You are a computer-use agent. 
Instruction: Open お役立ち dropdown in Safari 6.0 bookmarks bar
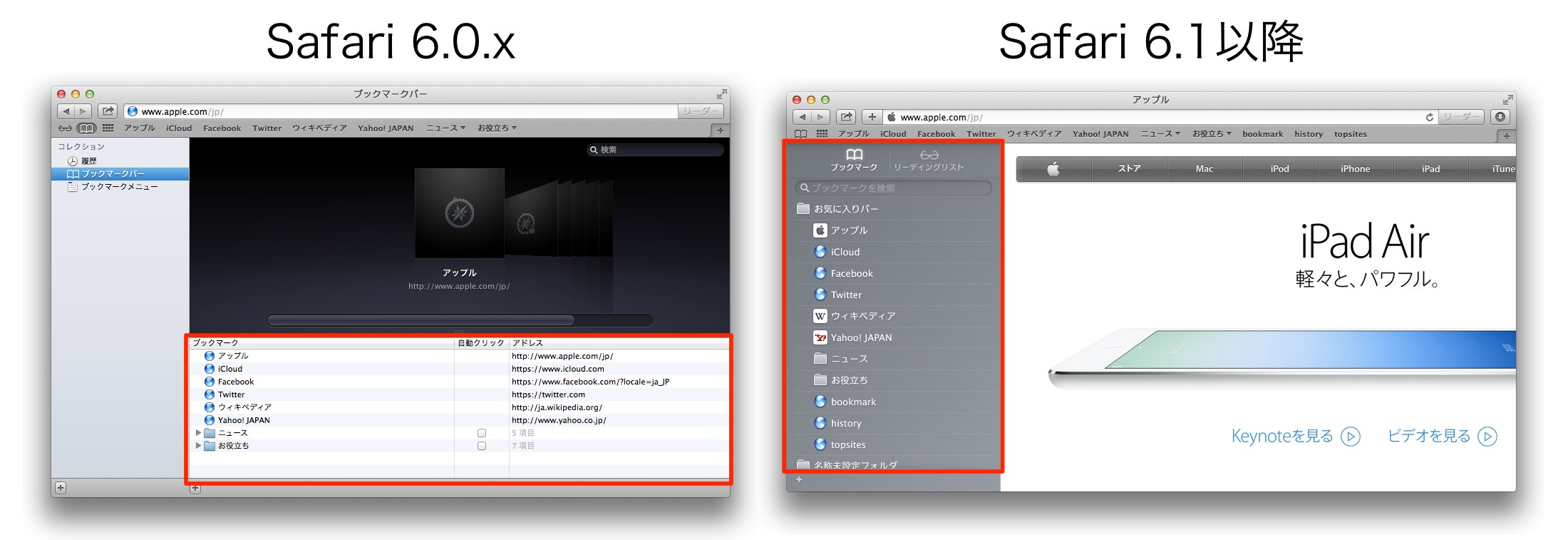point(497,128)
